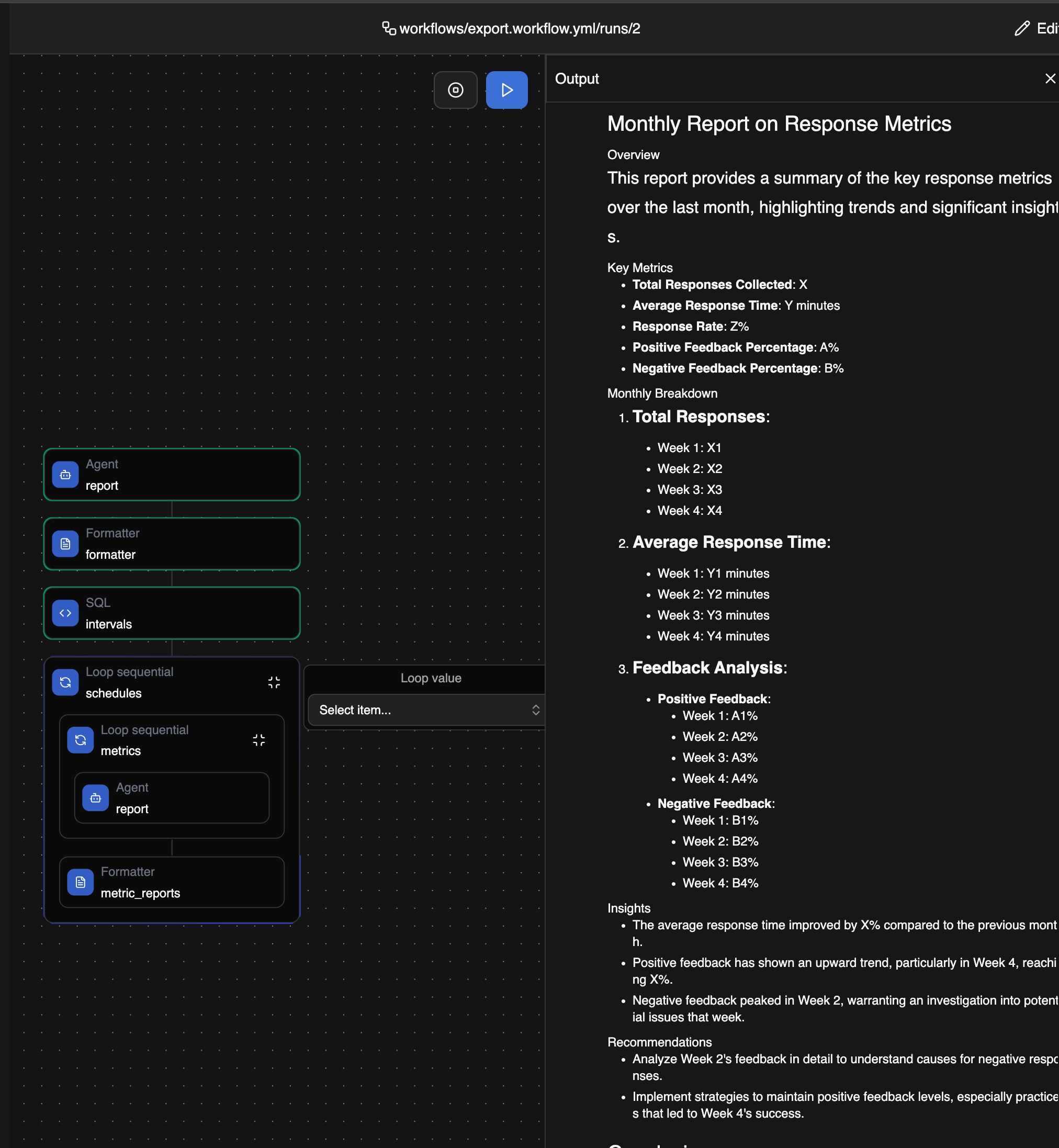Click the Output panel heading
1059x1148 pixels.
[577, 78]
